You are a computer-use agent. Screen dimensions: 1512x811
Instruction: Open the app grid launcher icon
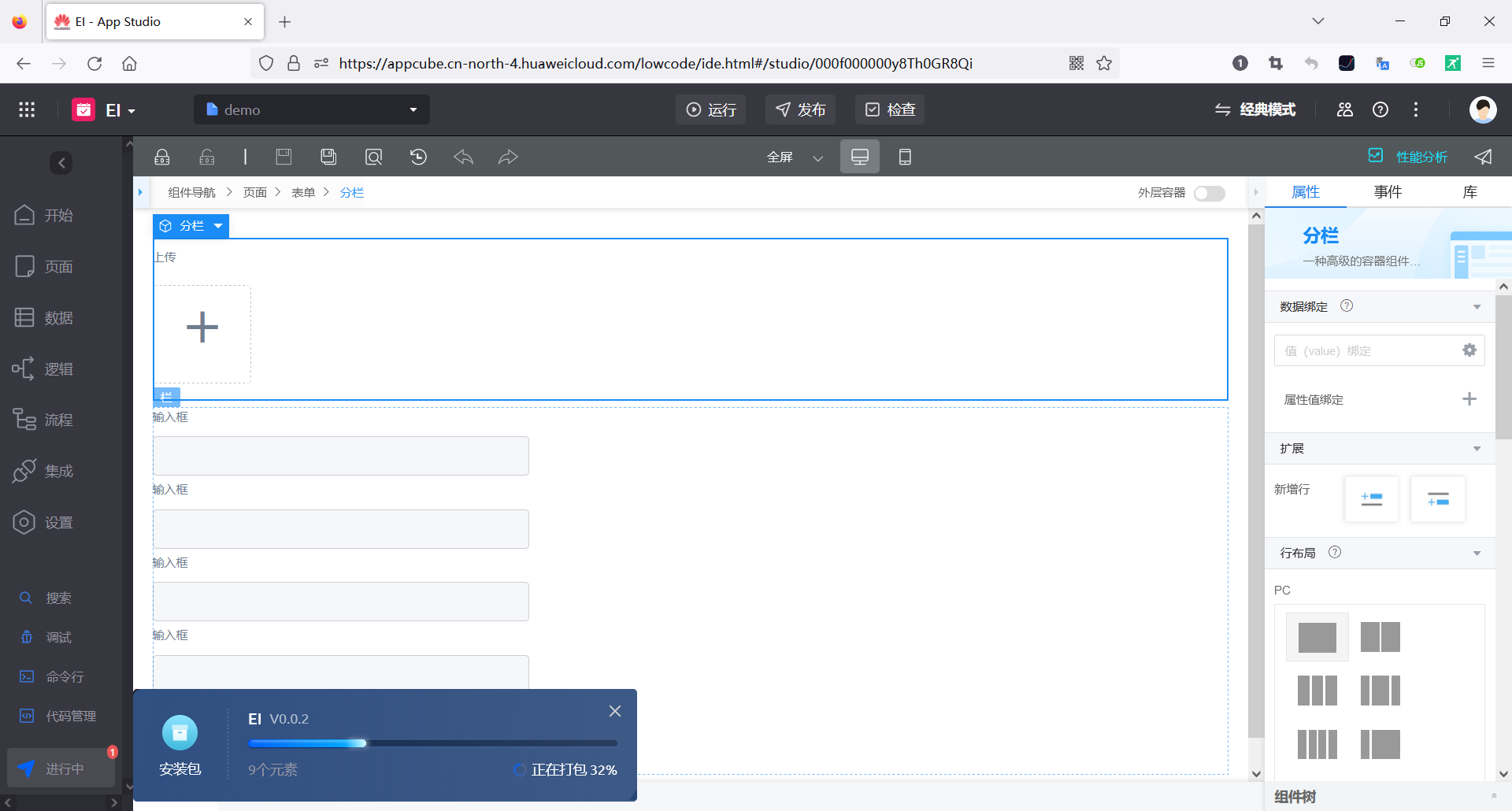[x=27, y=109]
